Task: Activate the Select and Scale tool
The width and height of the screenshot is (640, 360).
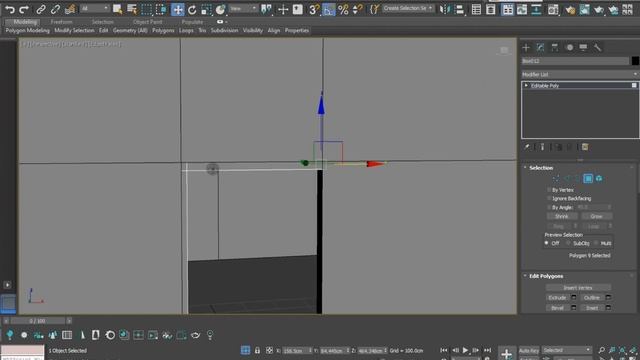Action: (206, 9)
